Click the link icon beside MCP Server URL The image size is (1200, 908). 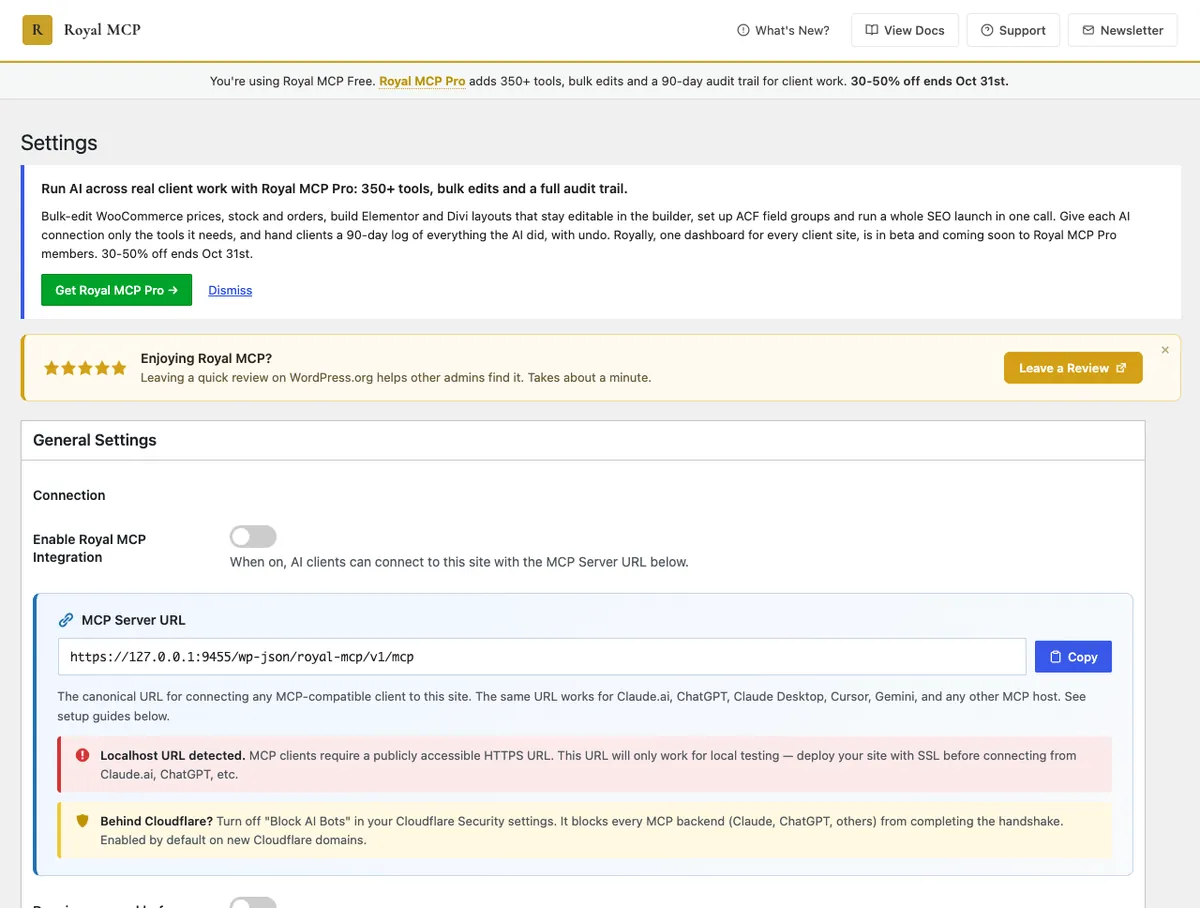click(66, 620)
